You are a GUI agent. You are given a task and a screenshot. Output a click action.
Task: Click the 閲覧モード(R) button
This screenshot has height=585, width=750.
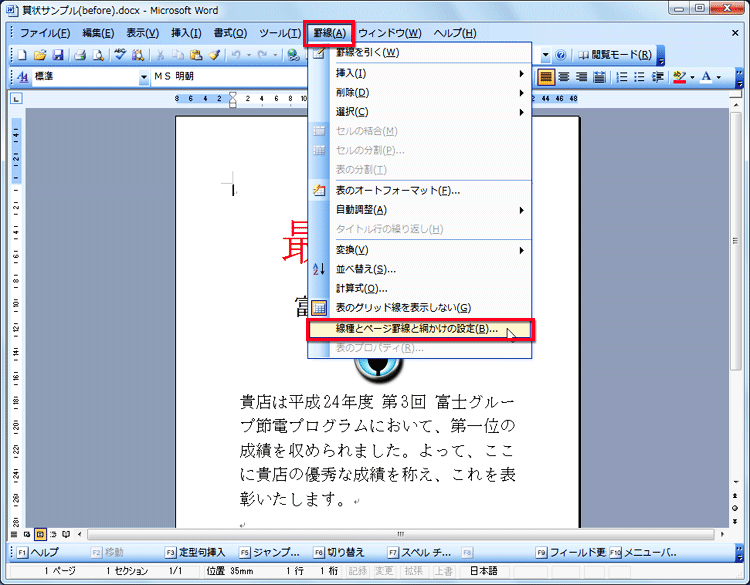pyautogui.click(x=615, y=55)
